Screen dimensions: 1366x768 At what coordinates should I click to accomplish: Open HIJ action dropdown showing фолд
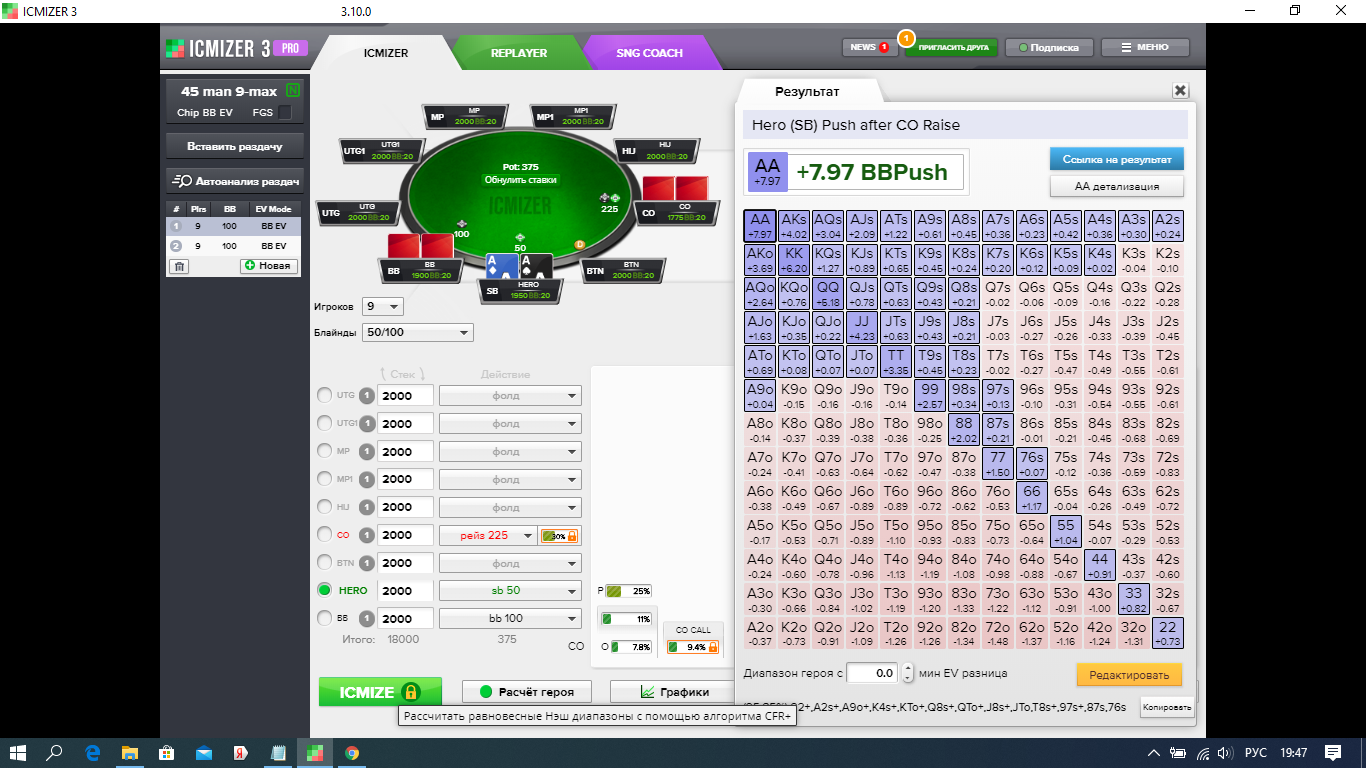(510, 507)
